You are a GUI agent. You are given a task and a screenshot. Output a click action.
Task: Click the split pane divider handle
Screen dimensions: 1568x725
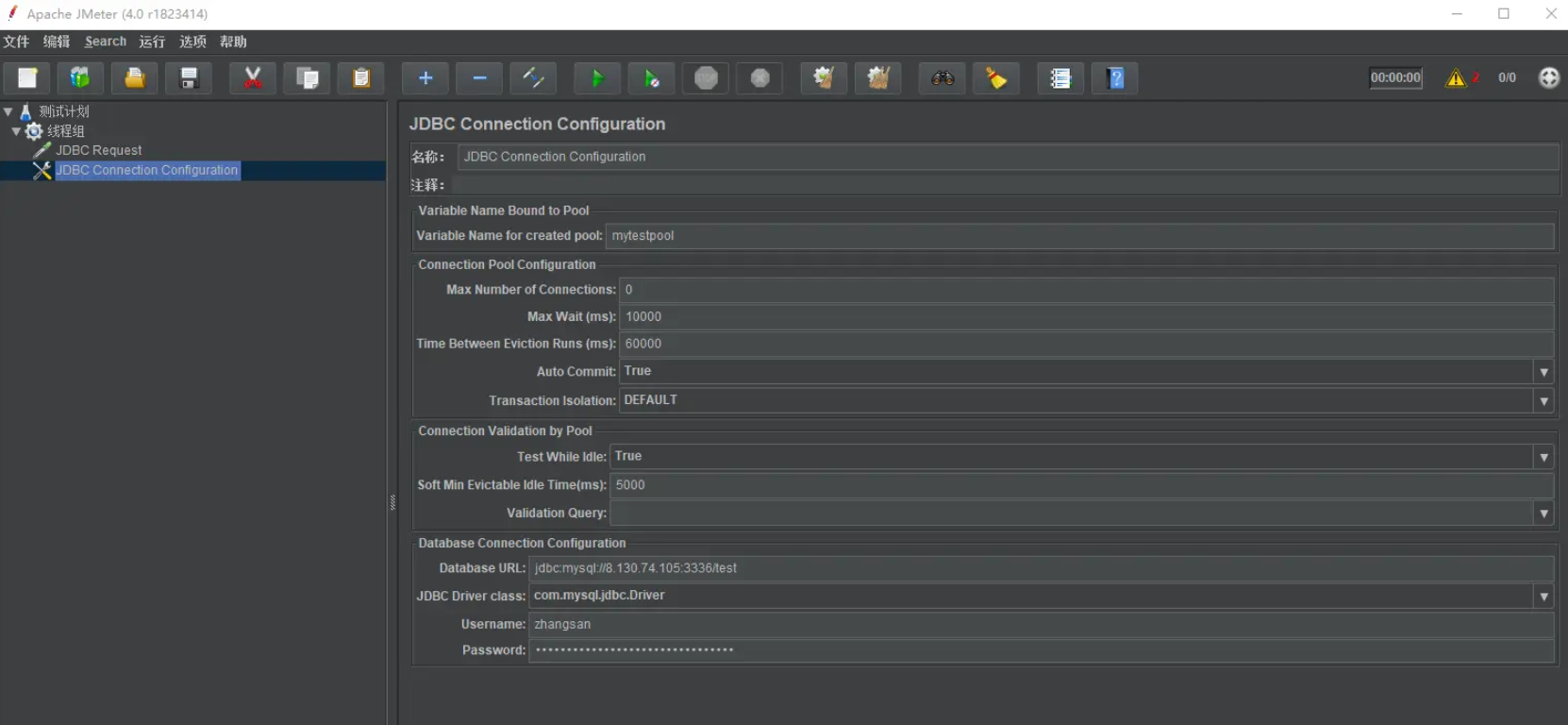click(x=392, y=502)
